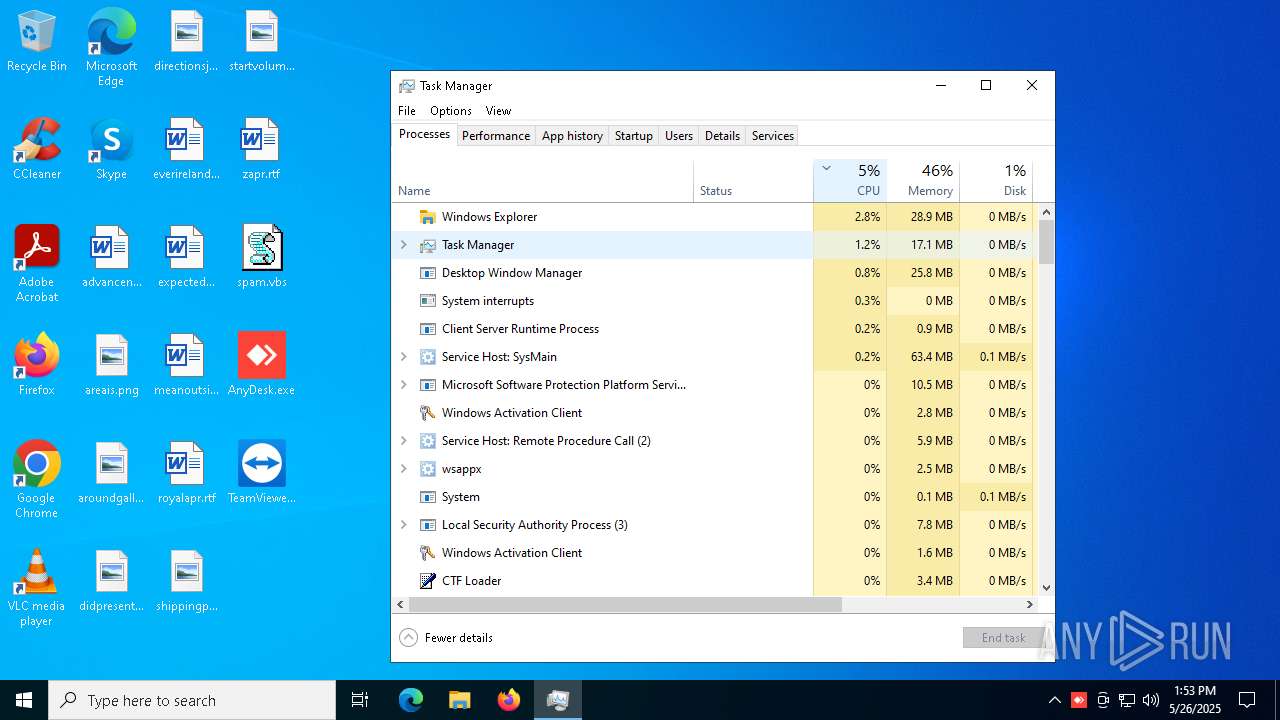Expand the Task Manager process row

click(404, 245)
